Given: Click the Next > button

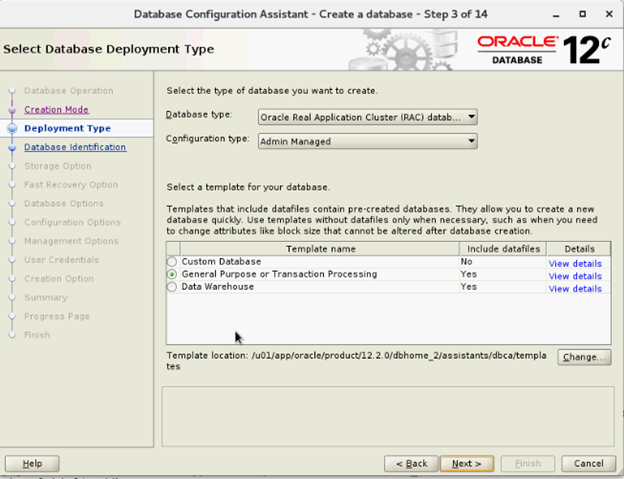Looking at the screenshot, I should click(467, 463).
